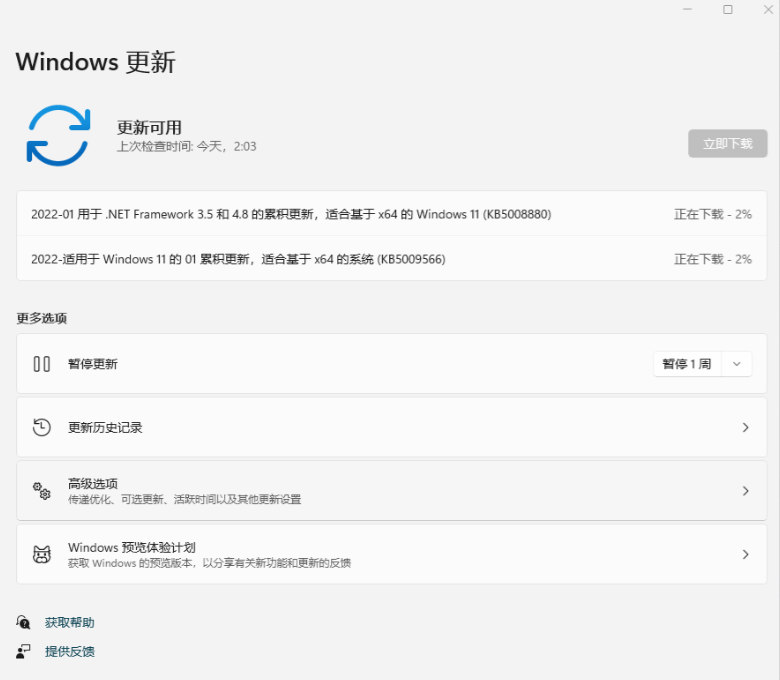
Task: Click the Windows 预览体验计划 title
Action: [x=132, y=547]
